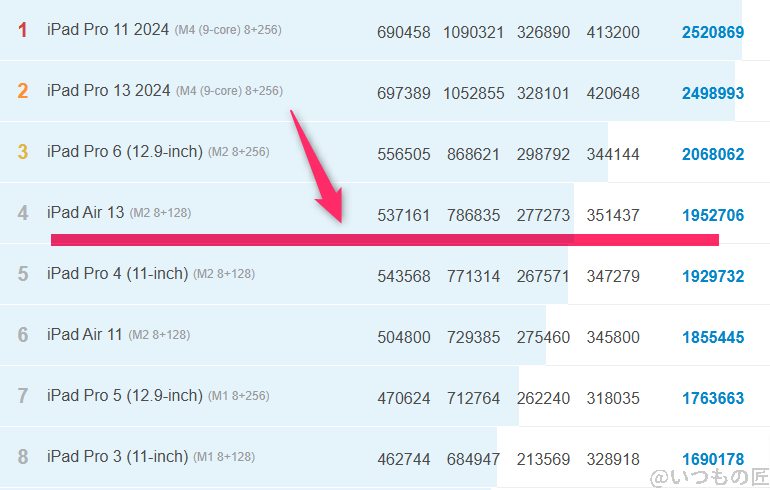Click the value 267571

tap(543, 276)
